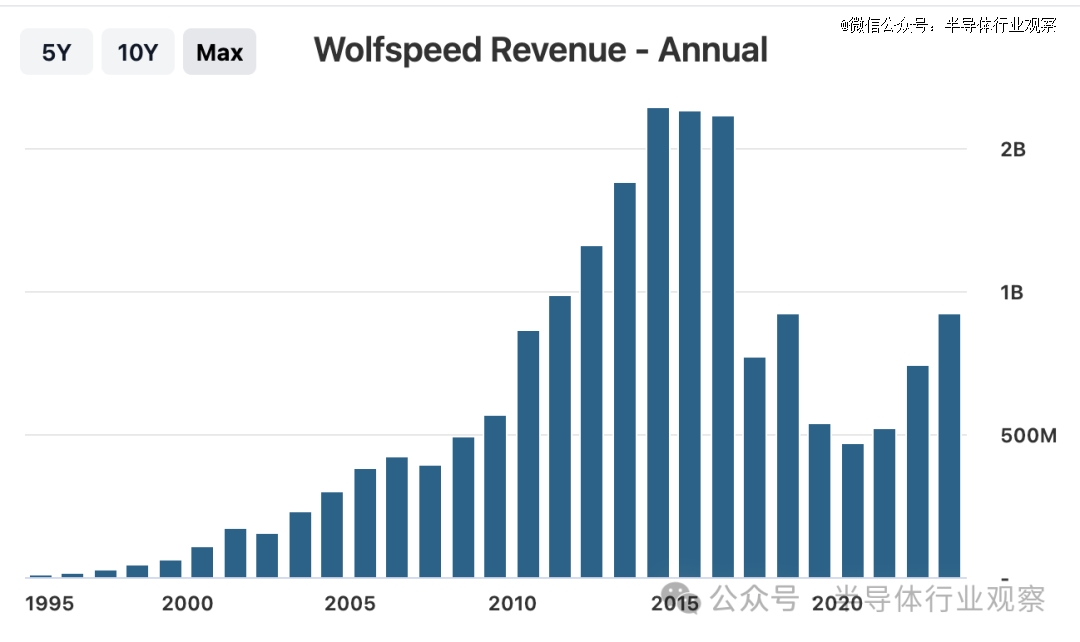Image resolution: width=1080 pixels, height=642 pixels.
Task: Click the 2B y-axis label
Action: pyautogui.click(x=1013, y=150)
